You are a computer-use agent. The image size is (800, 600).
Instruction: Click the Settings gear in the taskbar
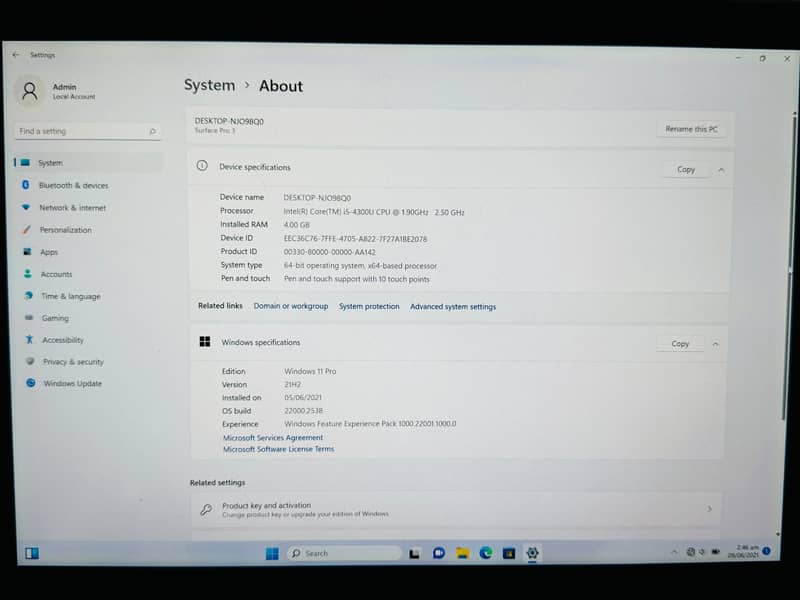532,553
